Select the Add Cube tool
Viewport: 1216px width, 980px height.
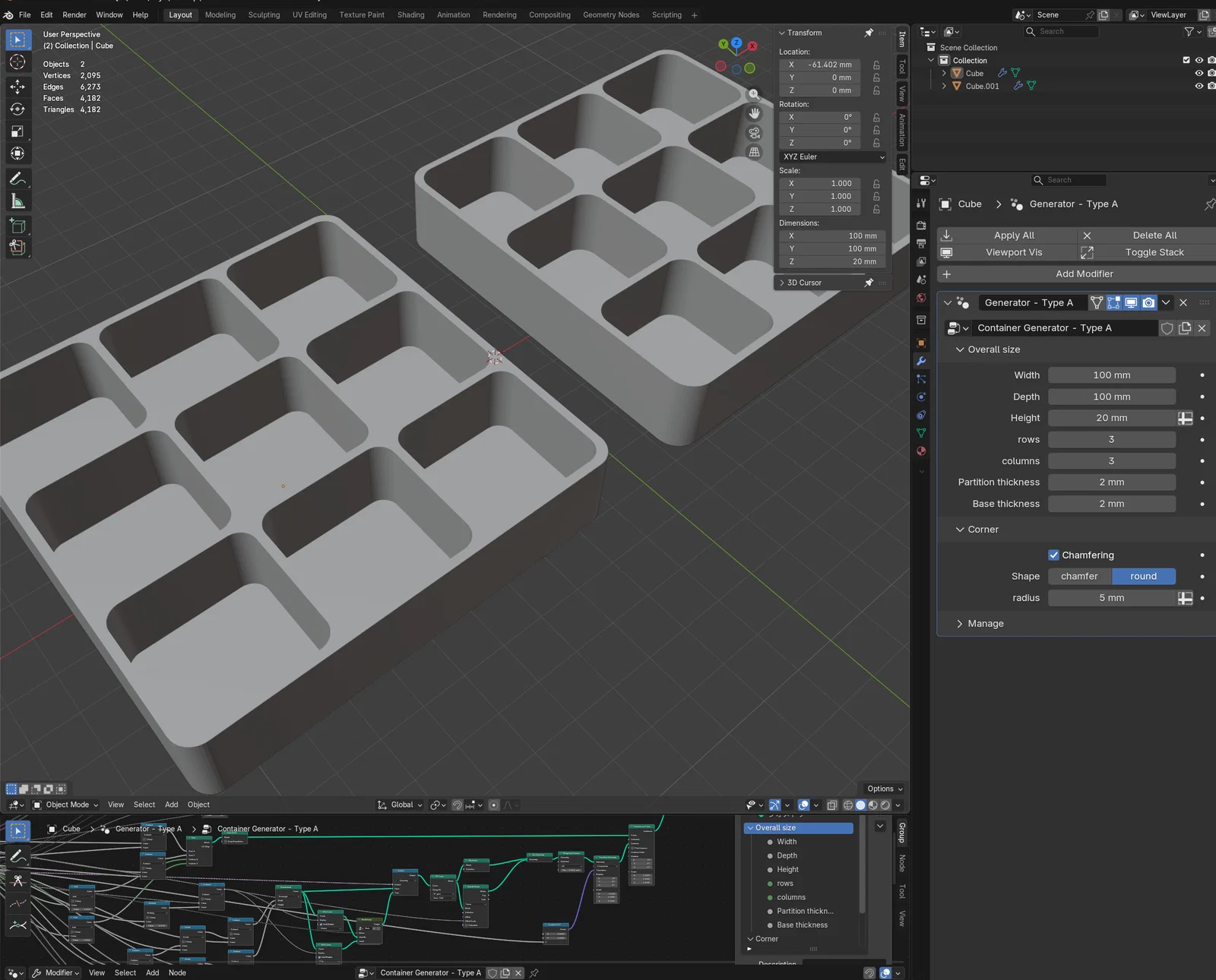pos(17,226)
